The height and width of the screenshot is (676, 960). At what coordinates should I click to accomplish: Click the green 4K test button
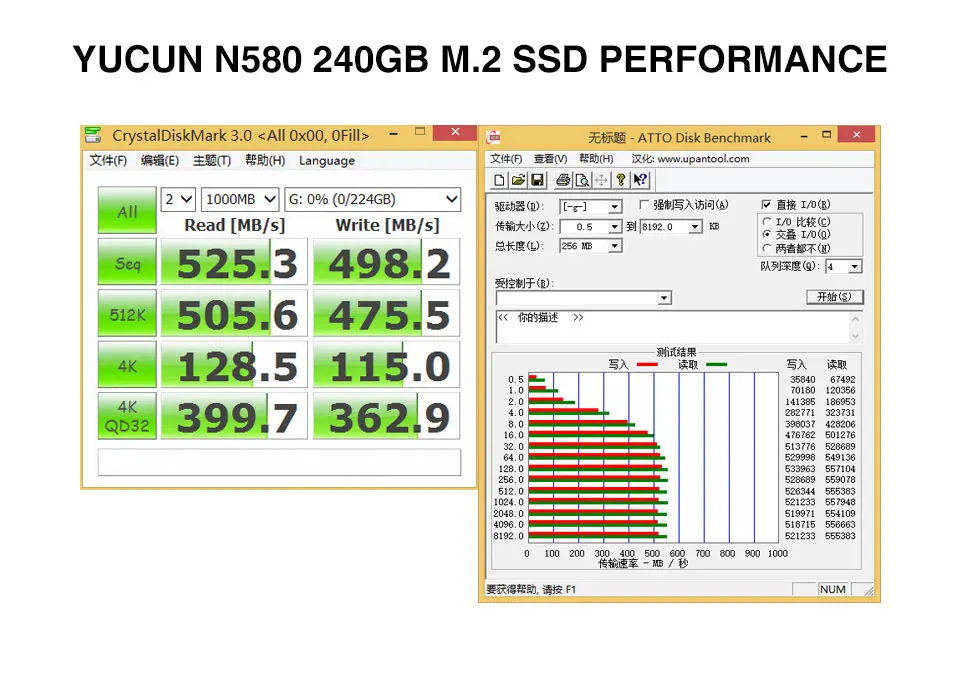click(127, 365)
